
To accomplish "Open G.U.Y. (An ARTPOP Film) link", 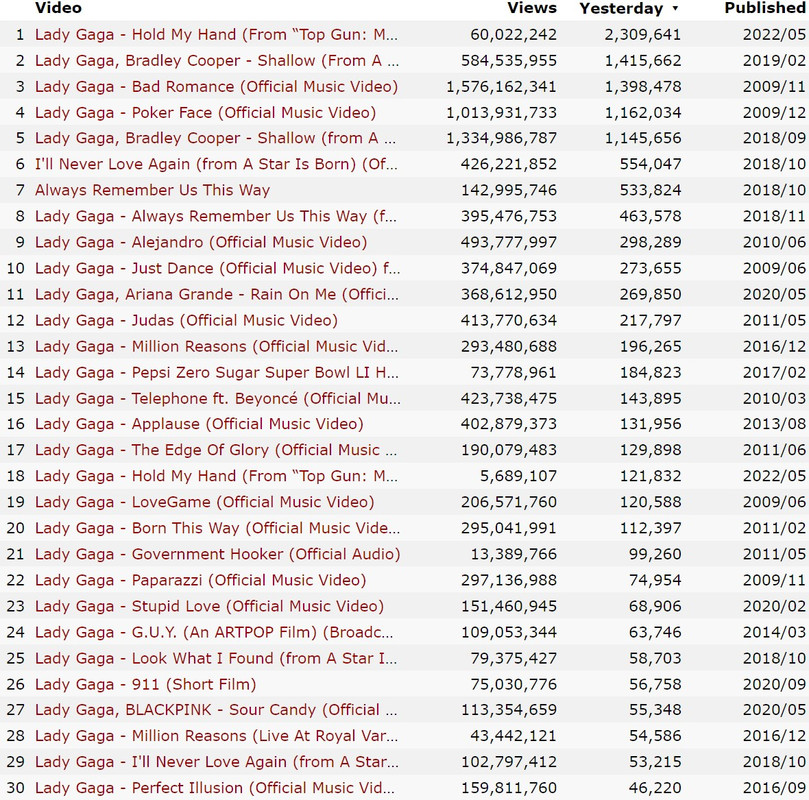I will [214, 632].
